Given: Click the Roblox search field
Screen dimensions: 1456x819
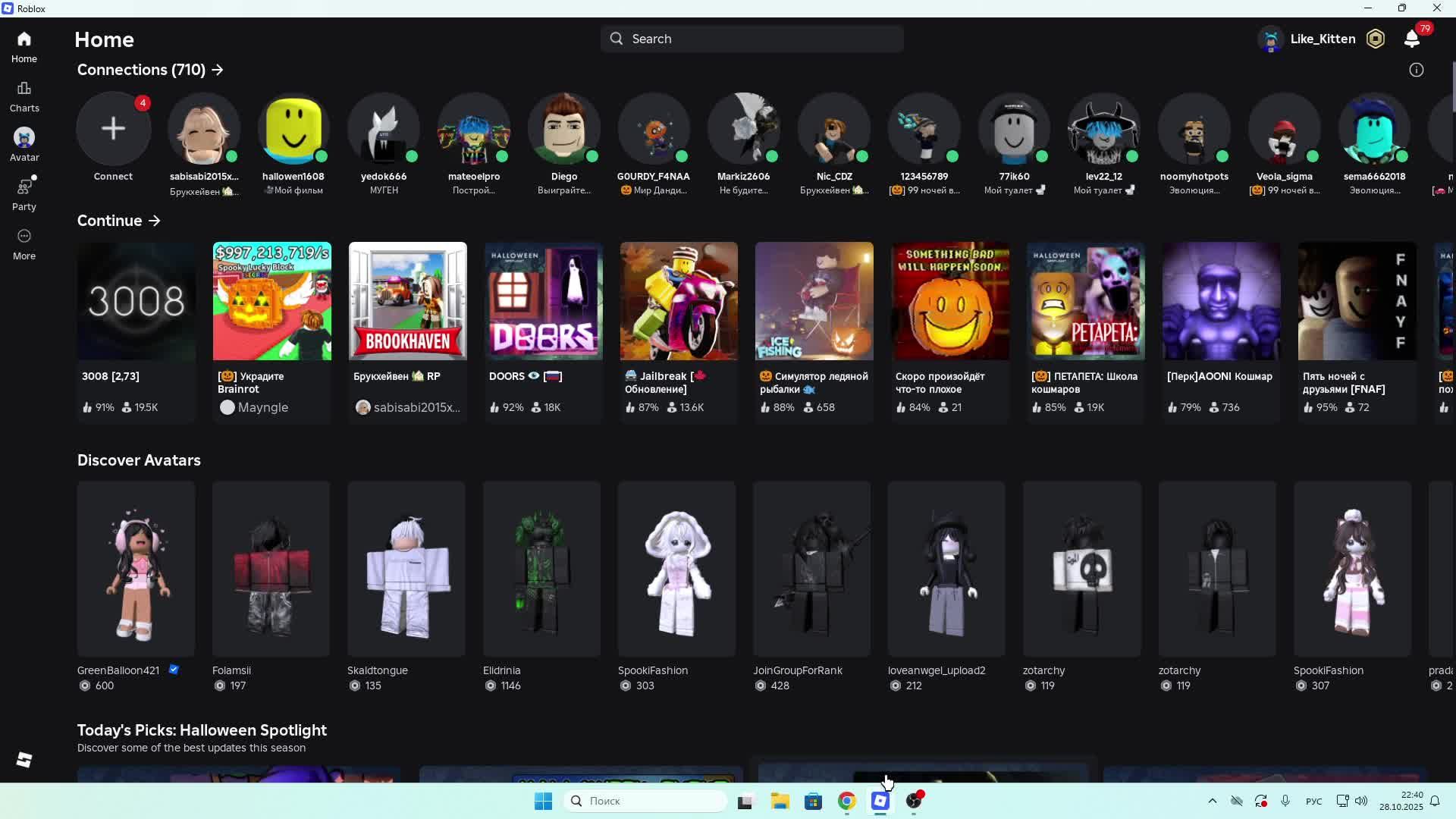Looking at the screenshot, I should pos(752,39).
